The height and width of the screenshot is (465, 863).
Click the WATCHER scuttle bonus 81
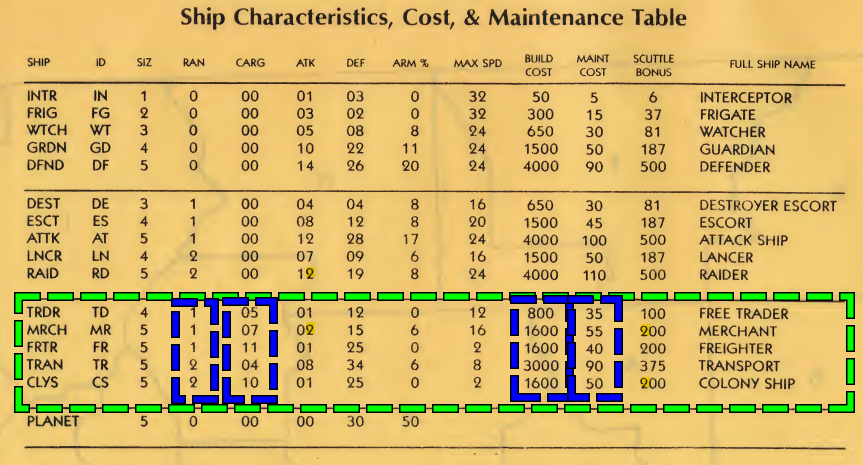coord(652,132)
